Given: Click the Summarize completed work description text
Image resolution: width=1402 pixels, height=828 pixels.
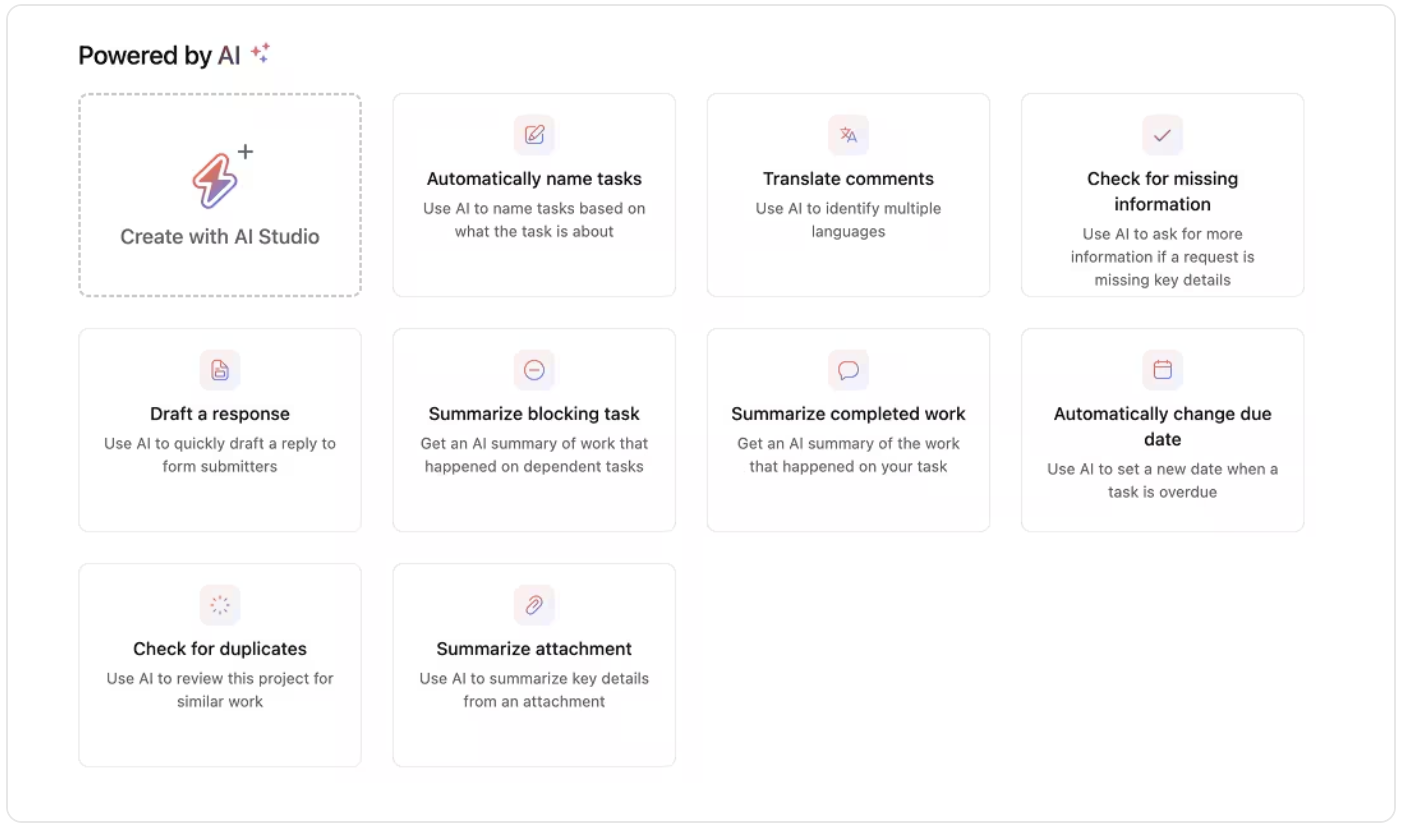Looking at the screenshot, I should tap(848, 455).
